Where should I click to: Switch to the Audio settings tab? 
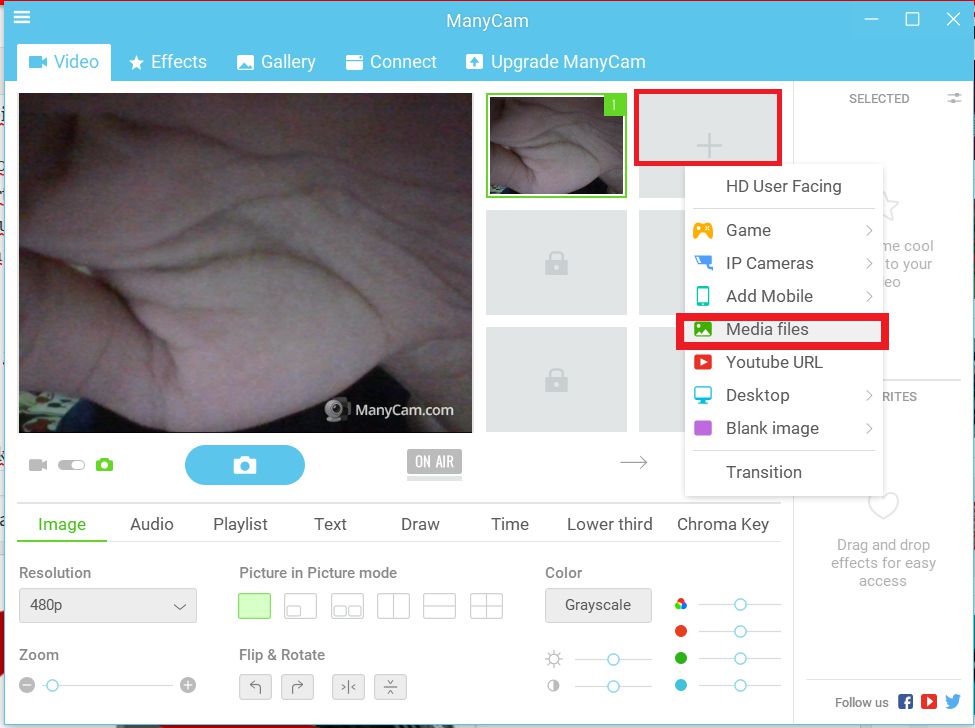[152, 524]
